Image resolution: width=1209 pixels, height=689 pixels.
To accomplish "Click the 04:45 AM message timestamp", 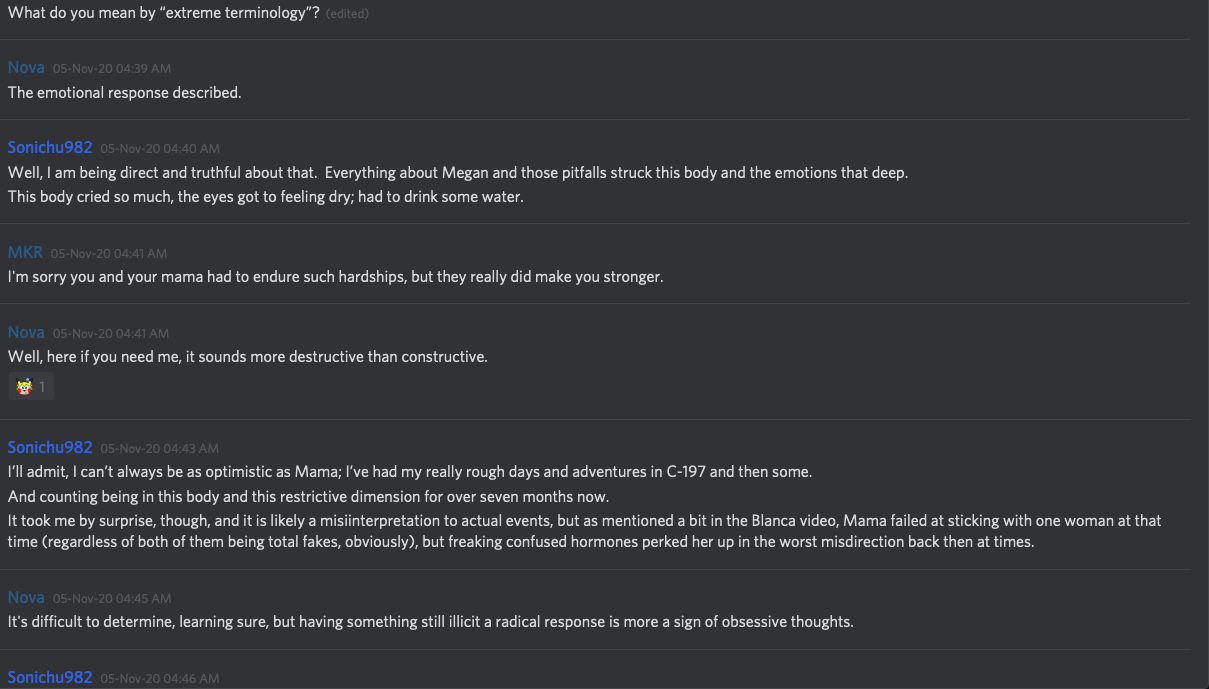I will (112, 598).
